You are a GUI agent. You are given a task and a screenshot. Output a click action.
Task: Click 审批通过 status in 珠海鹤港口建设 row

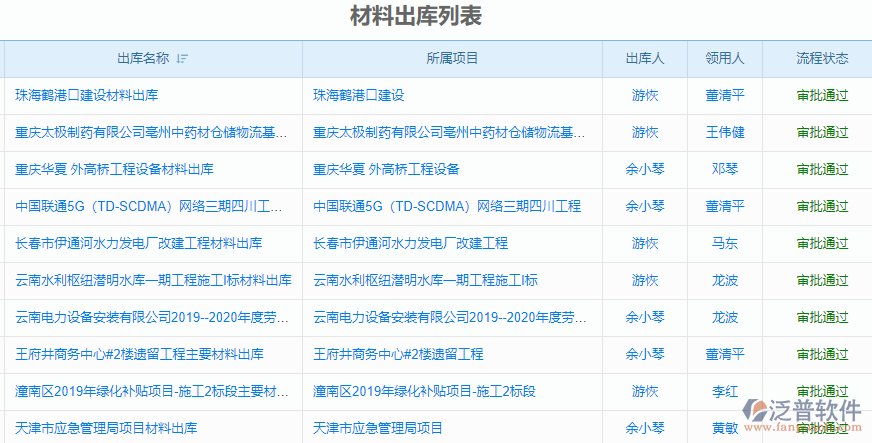(x=822, y=96)
